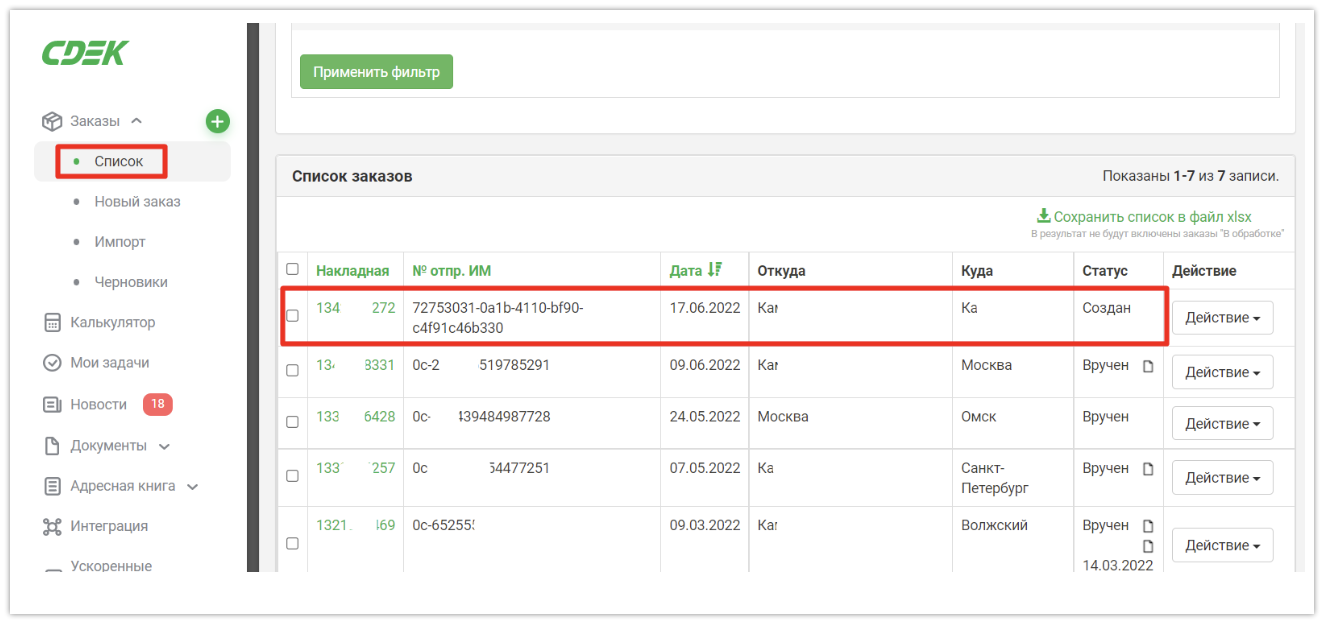Click the green plus new order icon

[217, 121]
